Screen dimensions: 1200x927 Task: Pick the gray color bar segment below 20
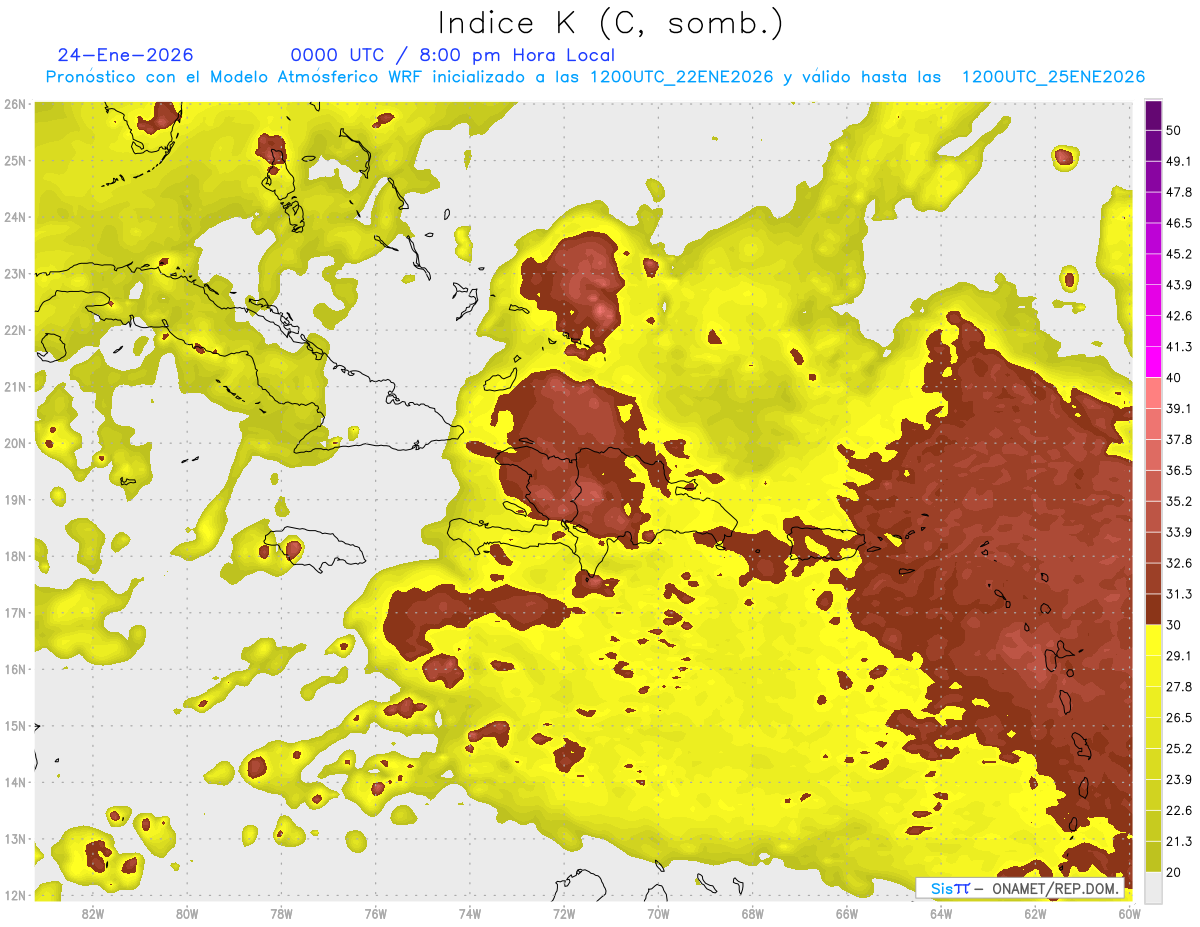1153,886
